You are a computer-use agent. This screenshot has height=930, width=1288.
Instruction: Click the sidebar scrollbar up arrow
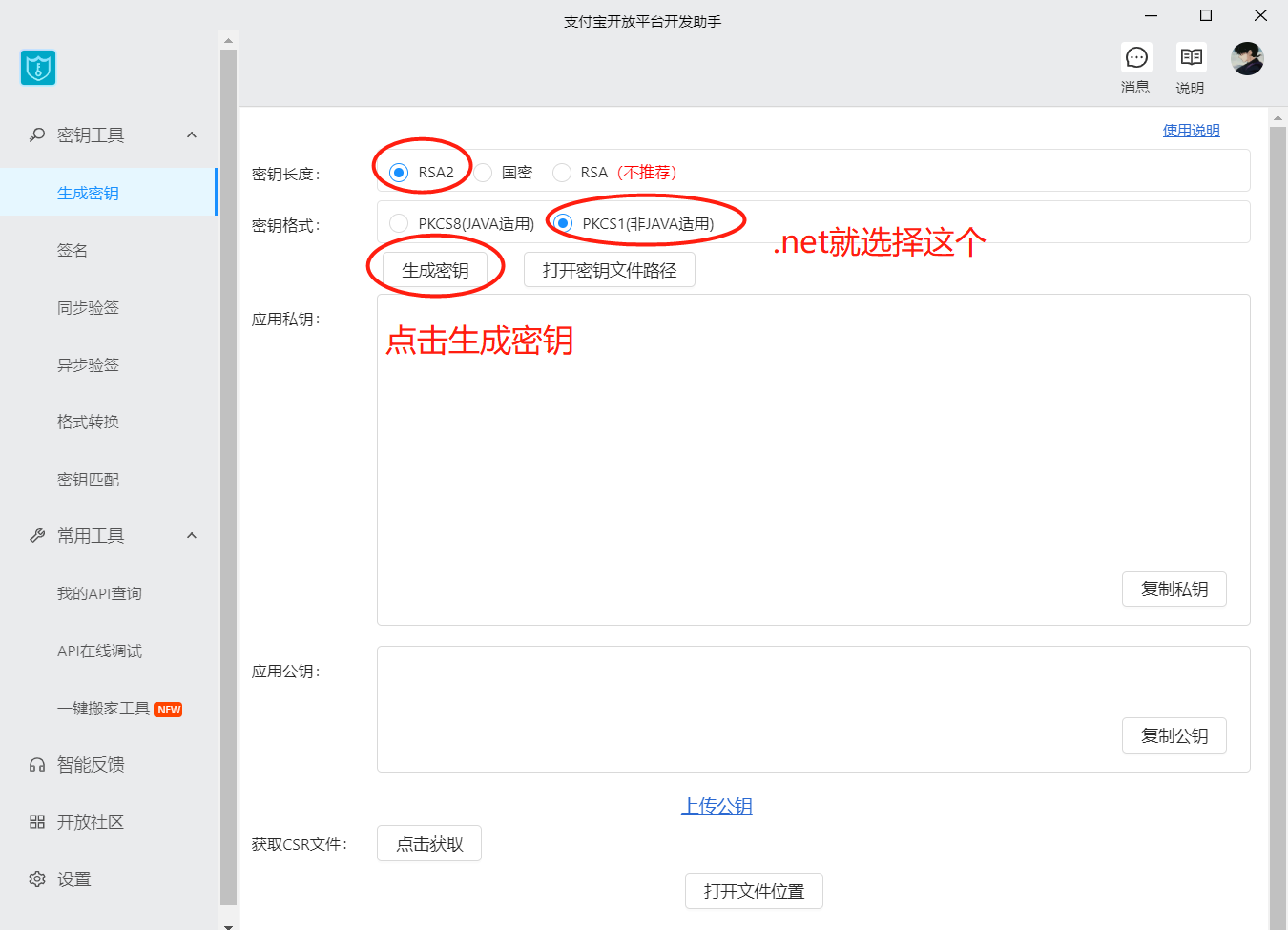(x=228, y=41)
